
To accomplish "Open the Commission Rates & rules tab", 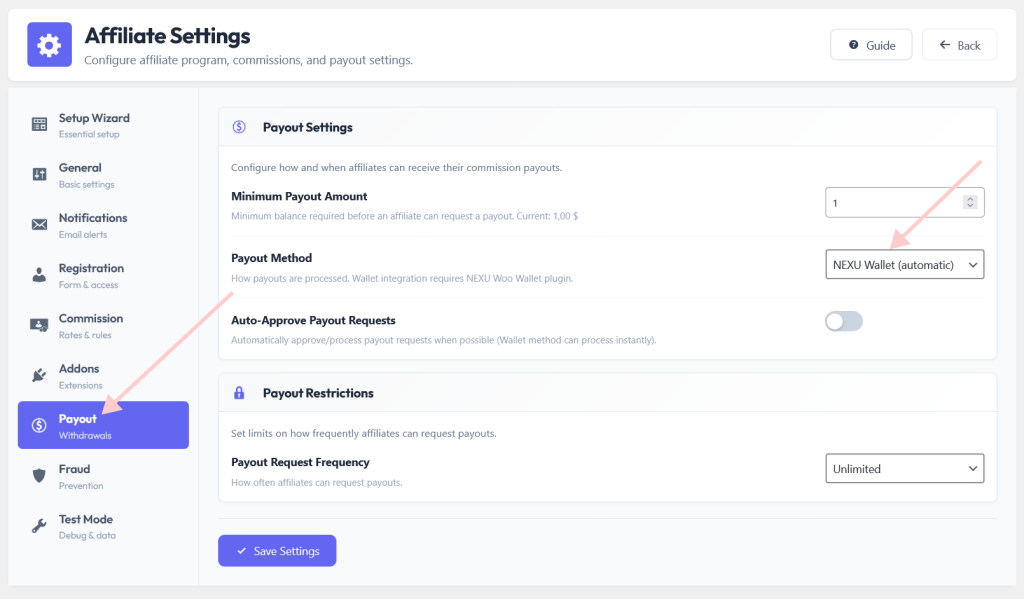I will (103, 325).
